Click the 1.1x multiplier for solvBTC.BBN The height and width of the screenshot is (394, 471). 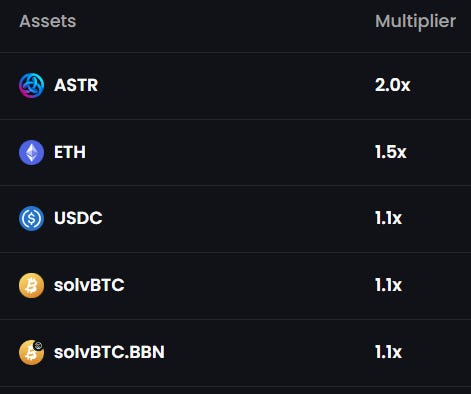389,352
